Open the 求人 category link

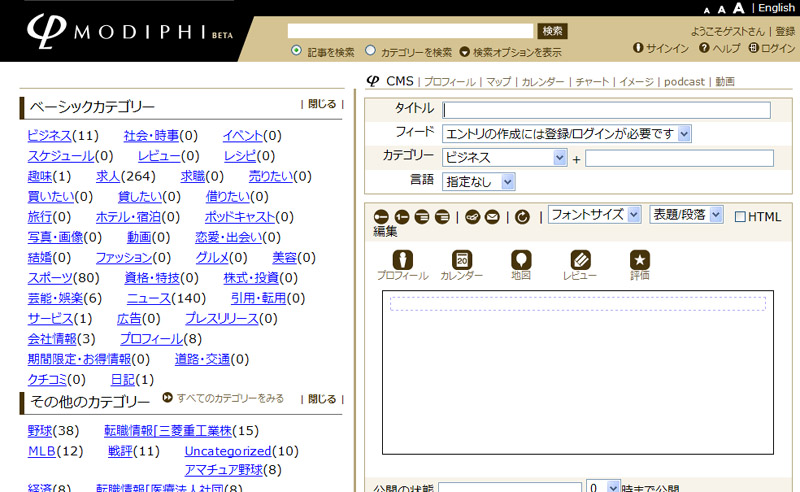tap(108, 176)
